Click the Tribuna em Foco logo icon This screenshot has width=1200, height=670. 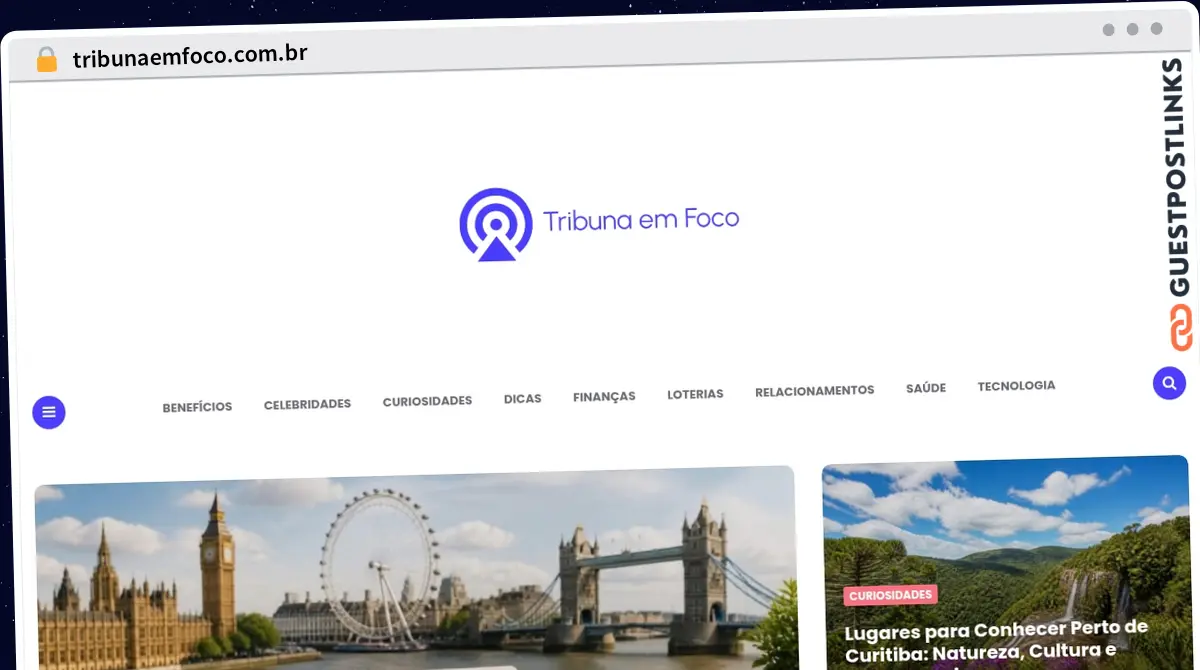[496, 225]
